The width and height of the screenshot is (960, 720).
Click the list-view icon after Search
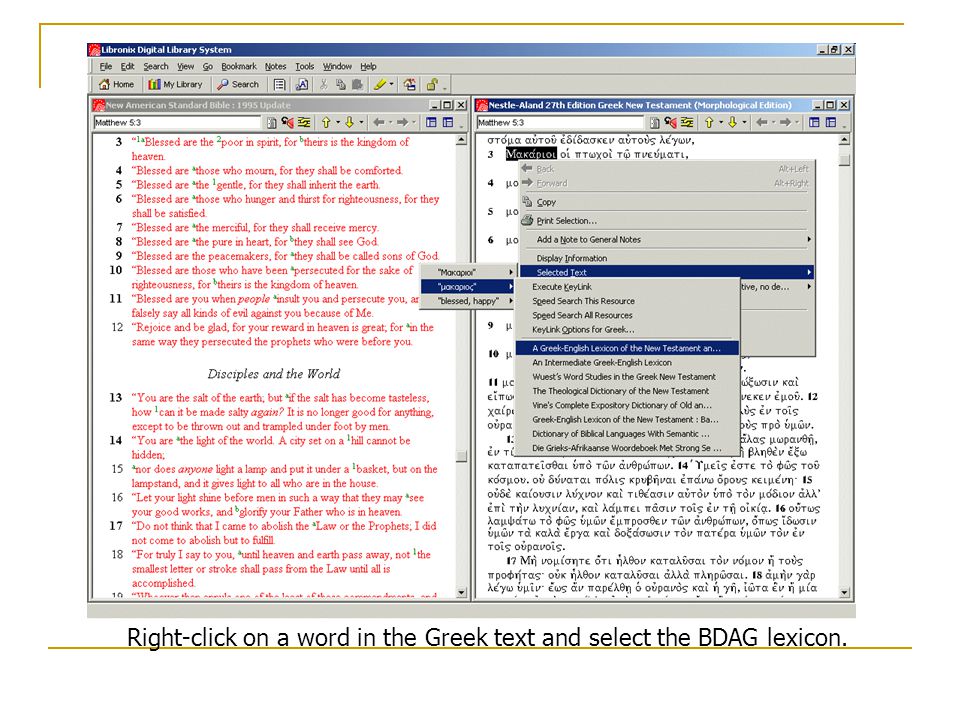[x=280, y=84]
